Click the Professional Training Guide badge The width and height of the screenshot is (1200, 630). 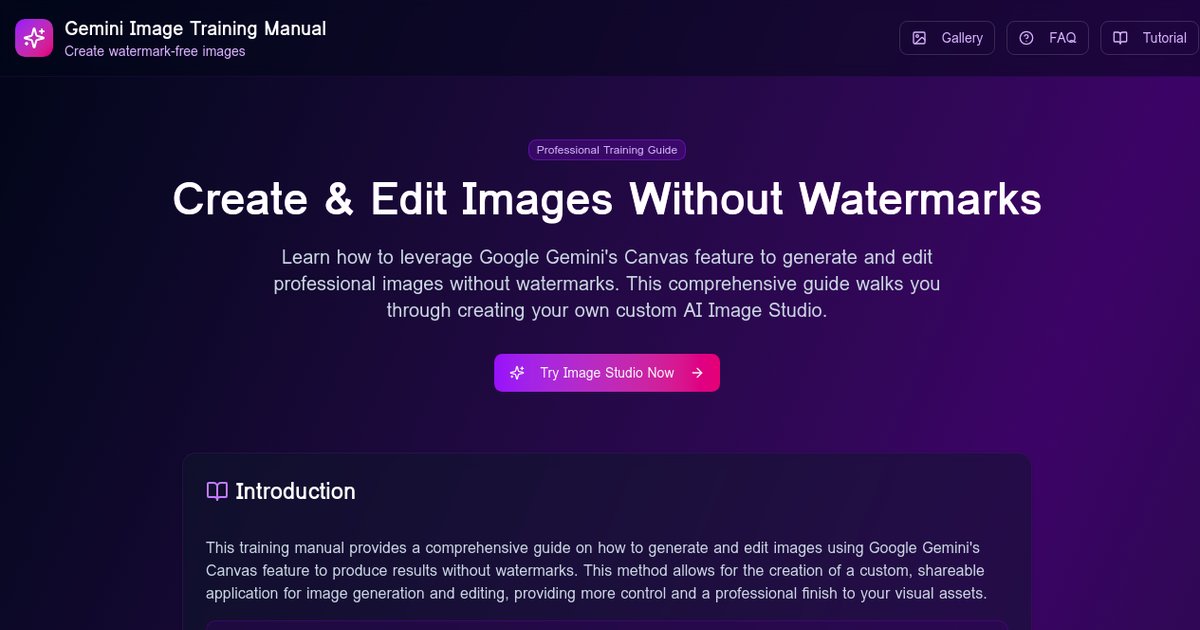[x=607, y=150]
